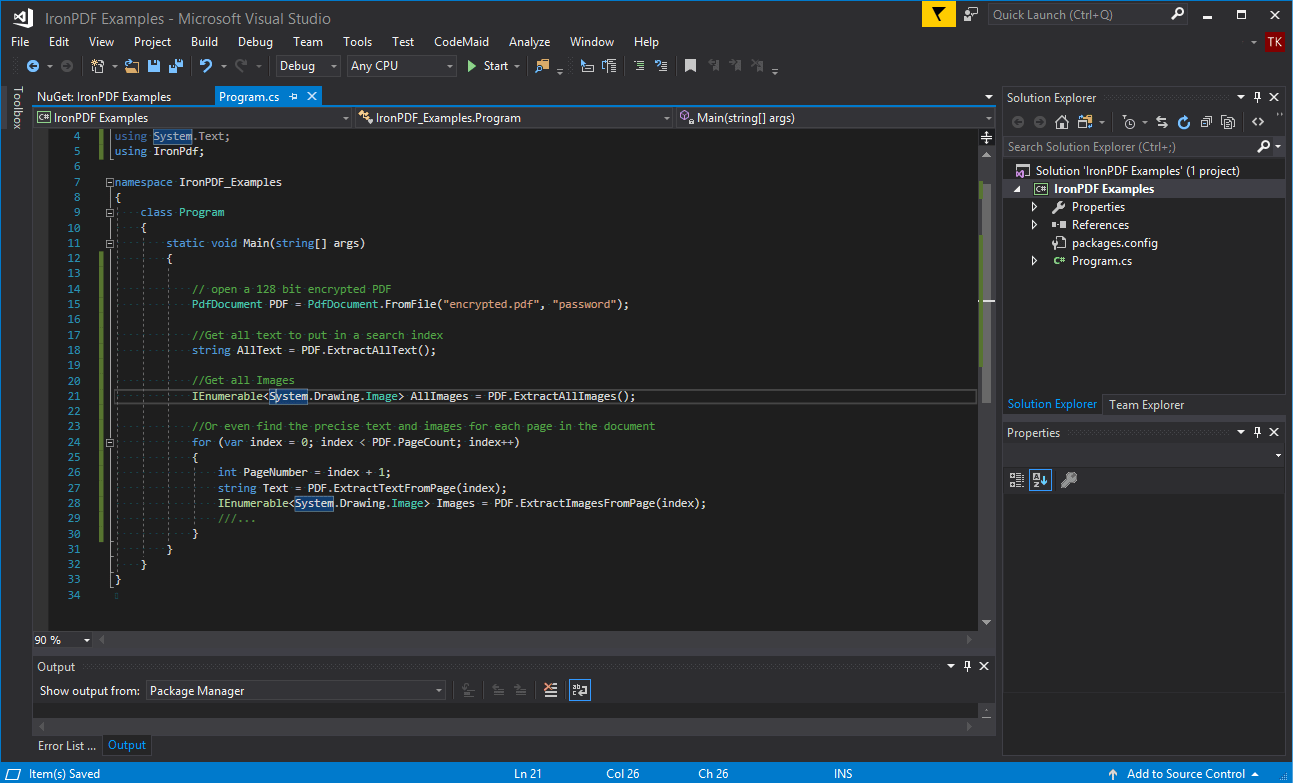
Task: Expand the Program.cs node in Solution Explorer
Action: click(1035, 261)
